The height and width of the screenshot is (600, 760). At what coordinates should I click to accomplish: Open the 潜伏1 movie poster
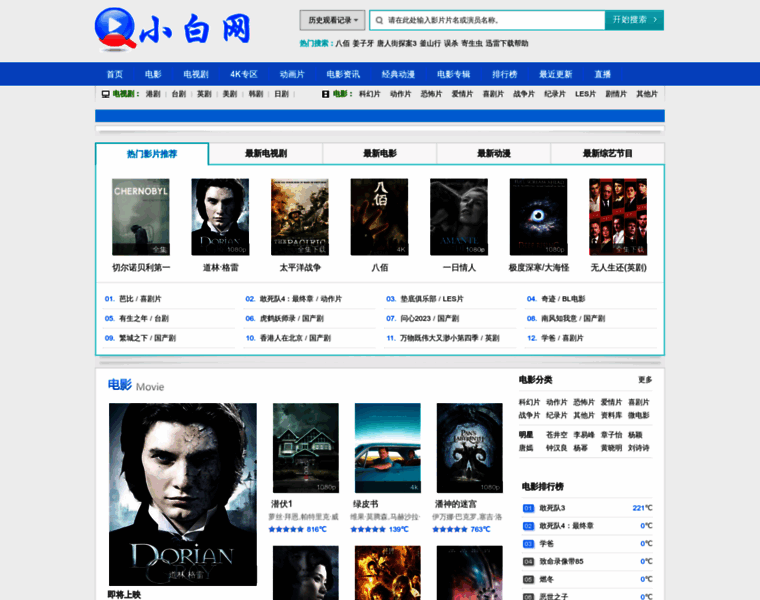coord(305,448)
